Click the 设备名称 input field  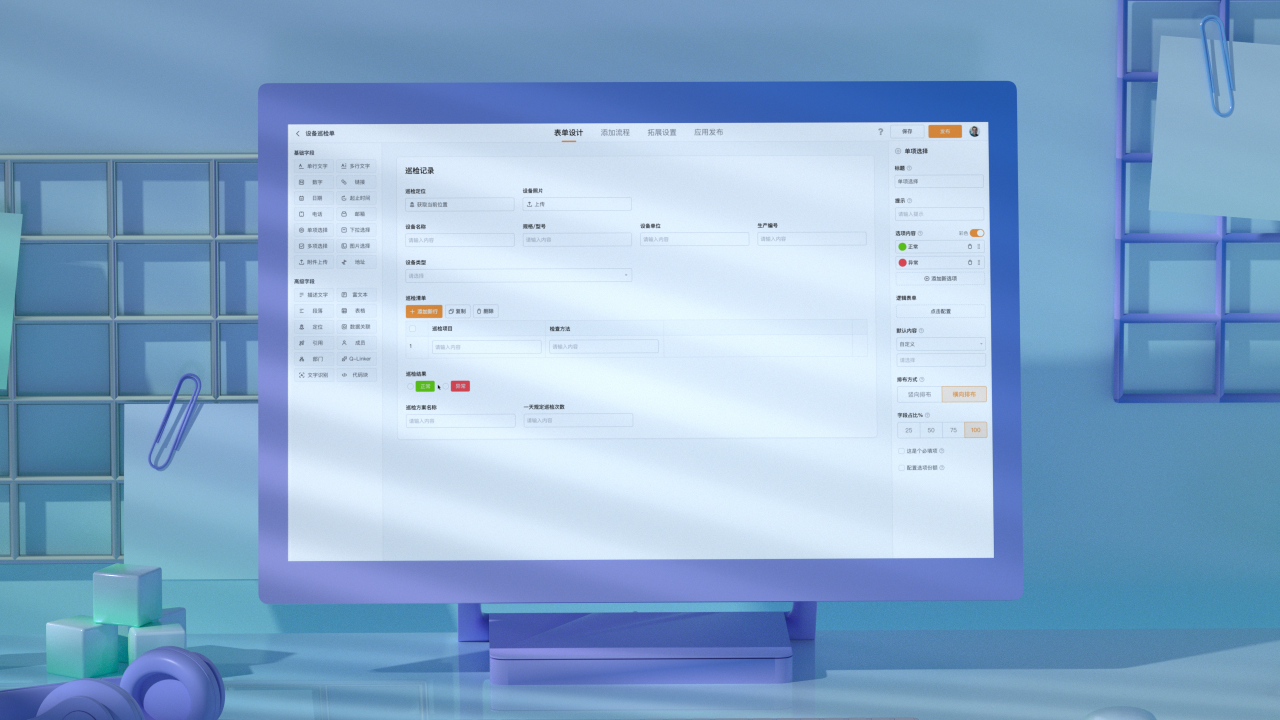459,240
